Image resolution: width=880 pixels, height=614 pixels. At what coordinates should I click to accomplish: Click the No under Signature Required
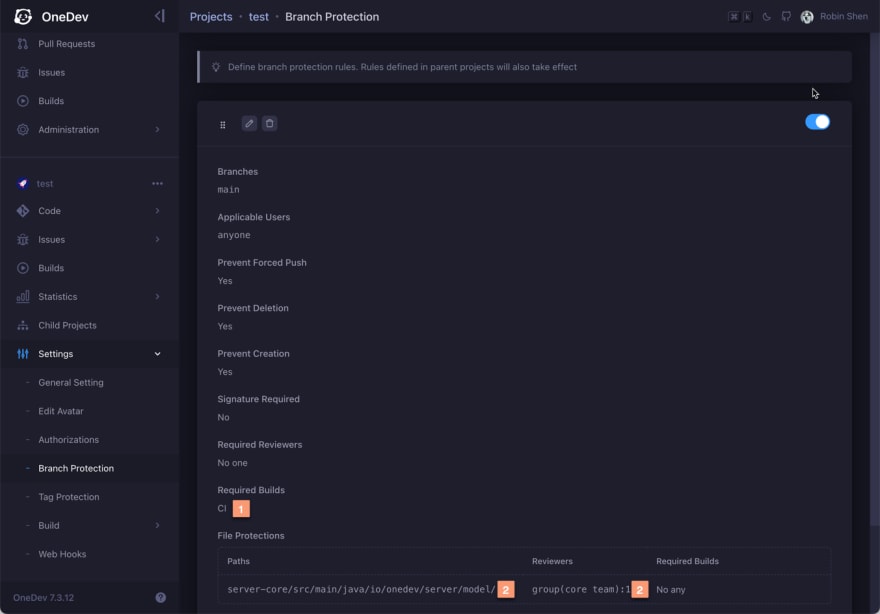[223, 417]
